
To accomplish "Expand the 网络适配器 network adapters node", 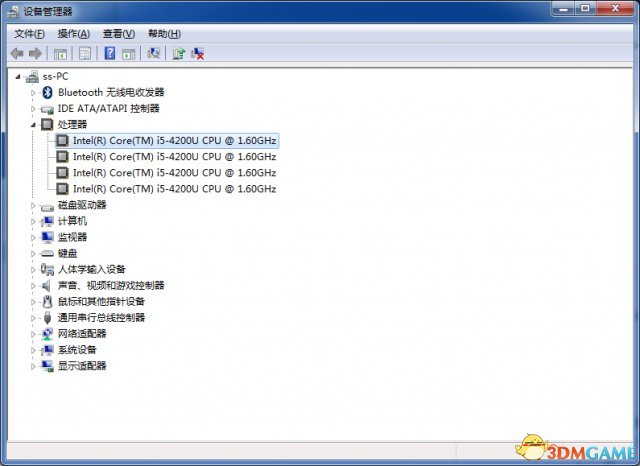I will [x=34, y=333].
